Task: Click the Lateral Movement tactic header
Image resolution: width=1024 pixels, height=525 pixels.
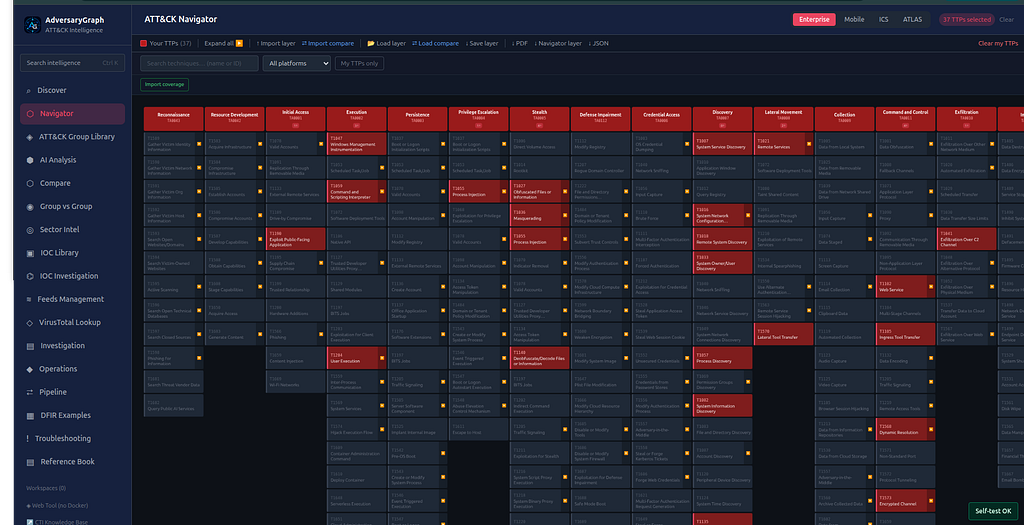Action: [784, 119]
